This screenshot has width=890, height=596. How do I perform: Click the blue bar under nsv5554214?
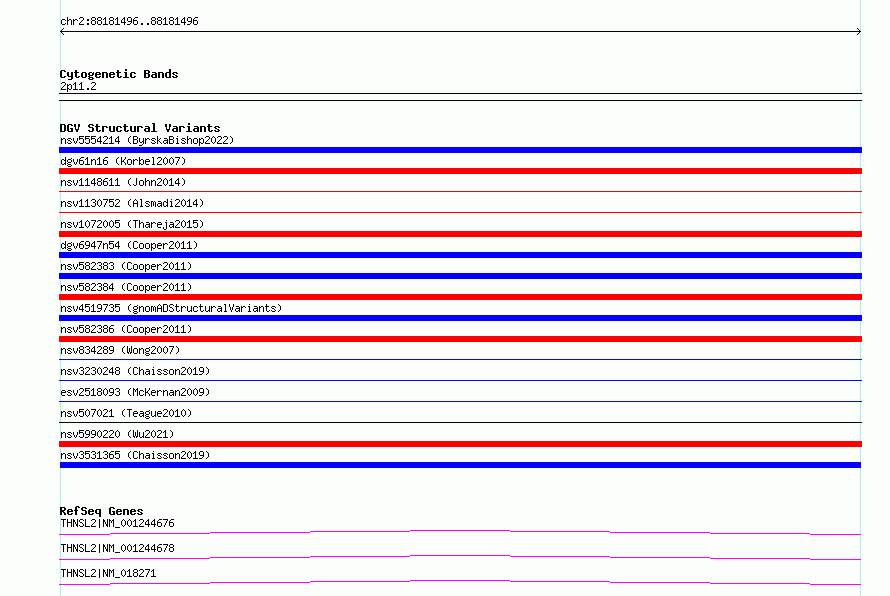[460, 150]
